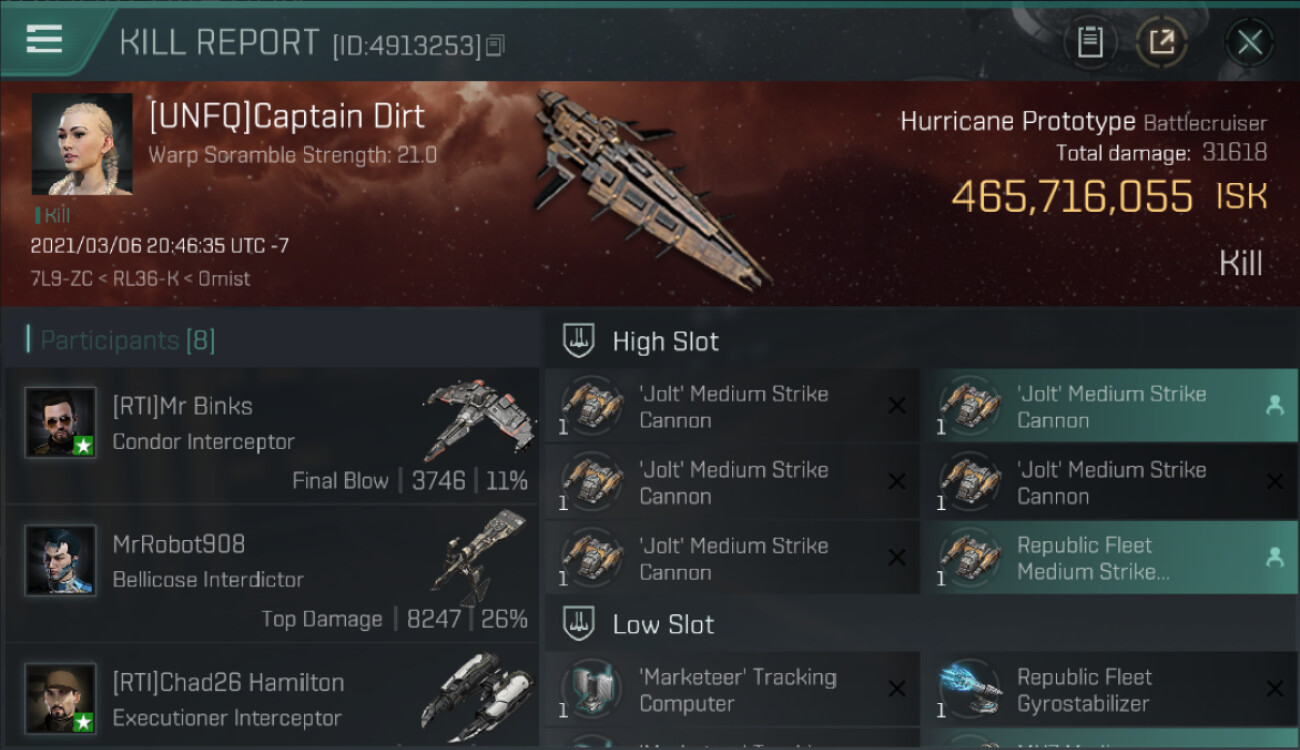This screenshot has height=750, width=1300.
Task: Click the Republic Fleet Gyrostabilizer icon
Action: (x=970, y=689)
